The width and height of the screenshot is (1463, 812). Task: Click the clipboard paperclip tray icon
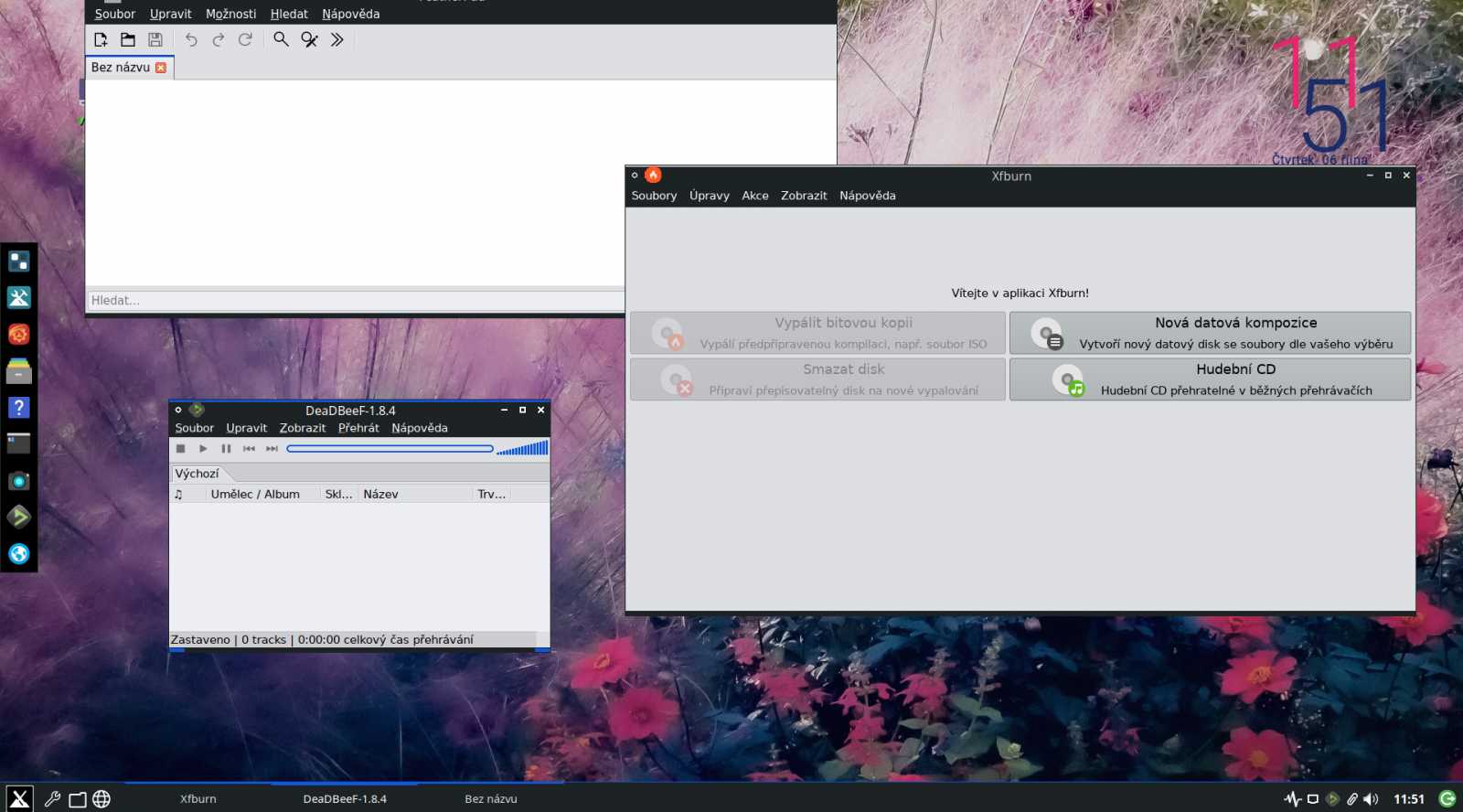coord(1352,799)
